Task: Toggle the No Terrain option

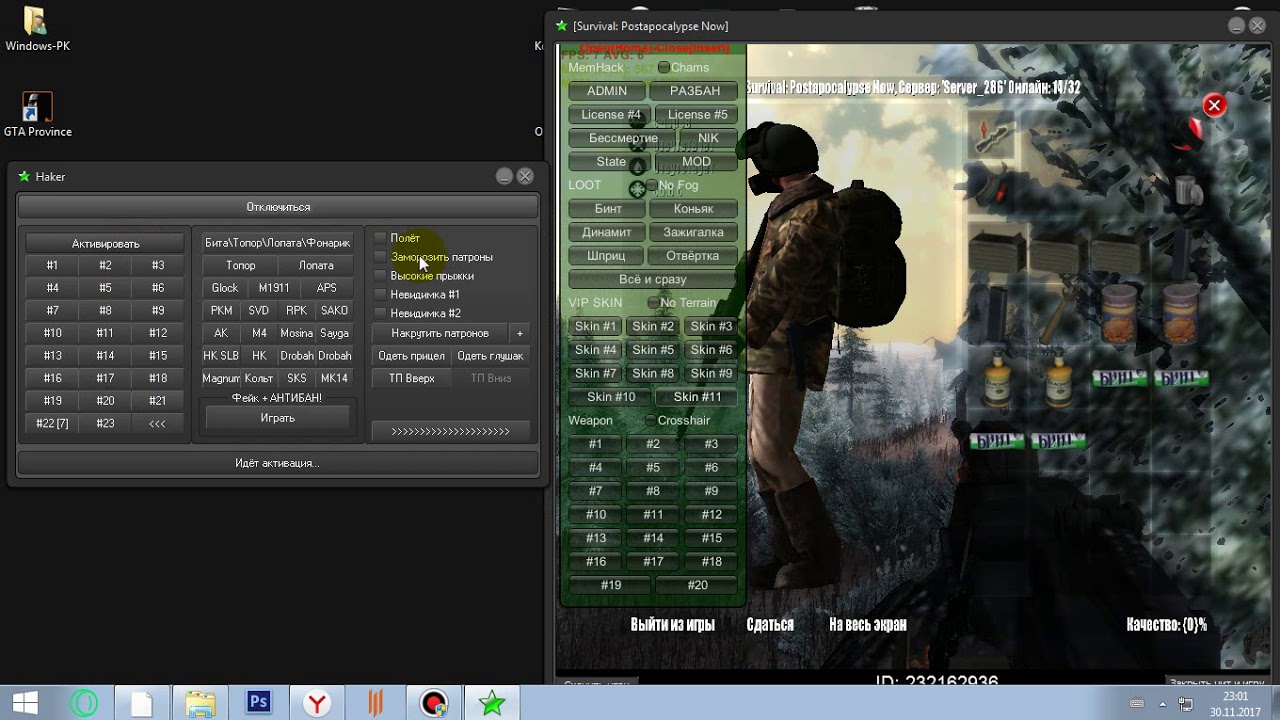Action: pos(654,303)
